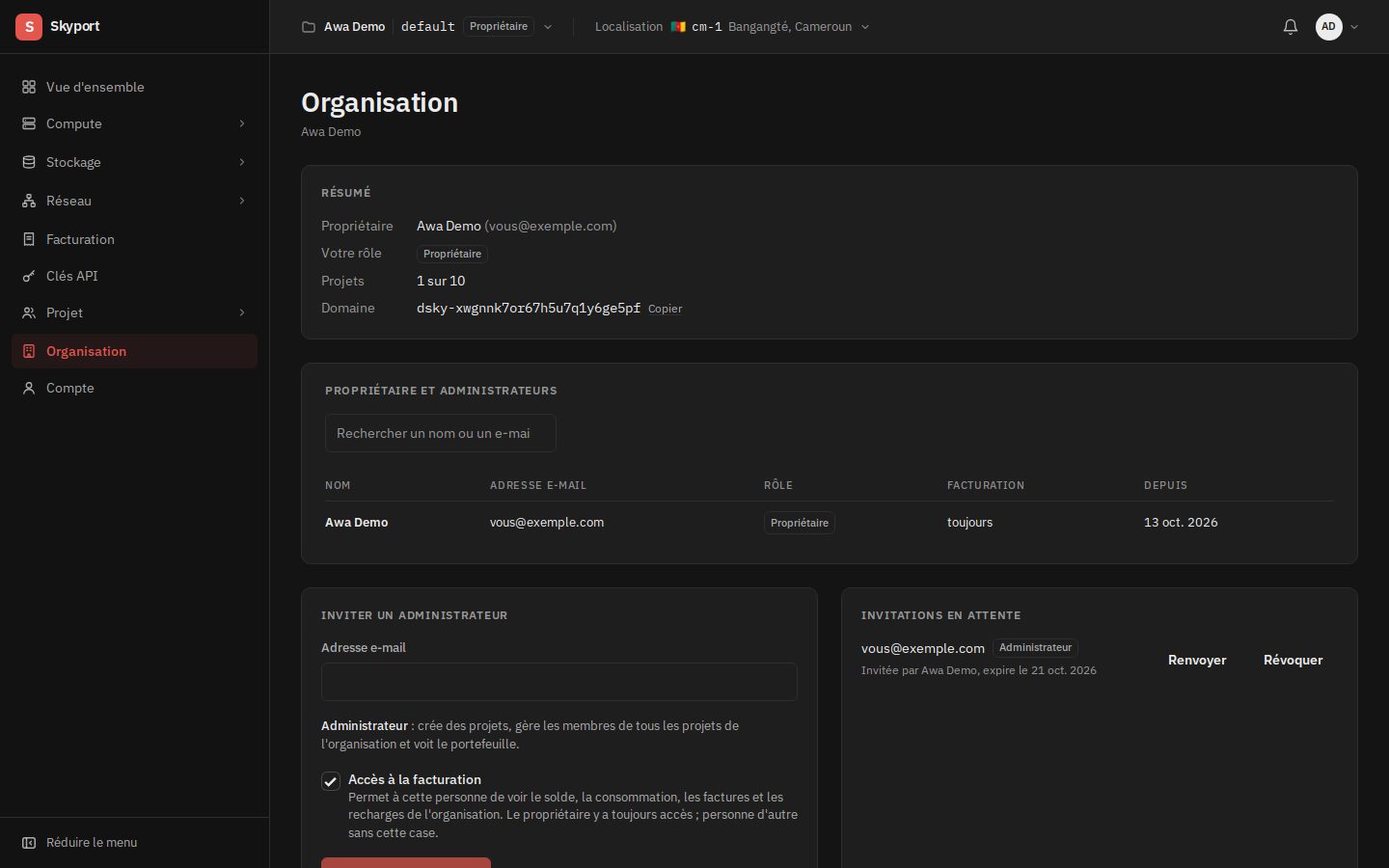Screen dimensions: 1389x868
Task: Click the folder icon beside Awa Demo
Action: click(x=309, y=27)
